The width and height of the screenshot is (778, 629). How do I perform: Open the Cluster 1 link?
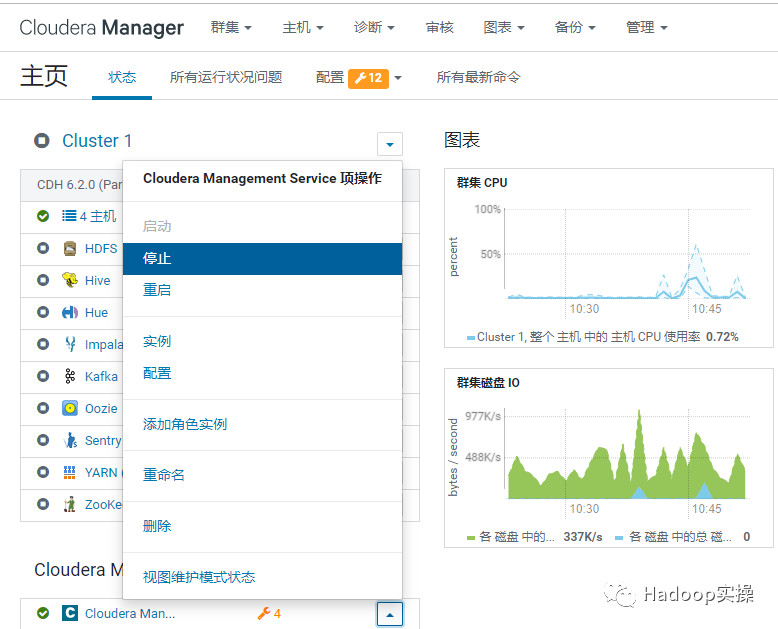pyautogui.click(x=97, y=141)
